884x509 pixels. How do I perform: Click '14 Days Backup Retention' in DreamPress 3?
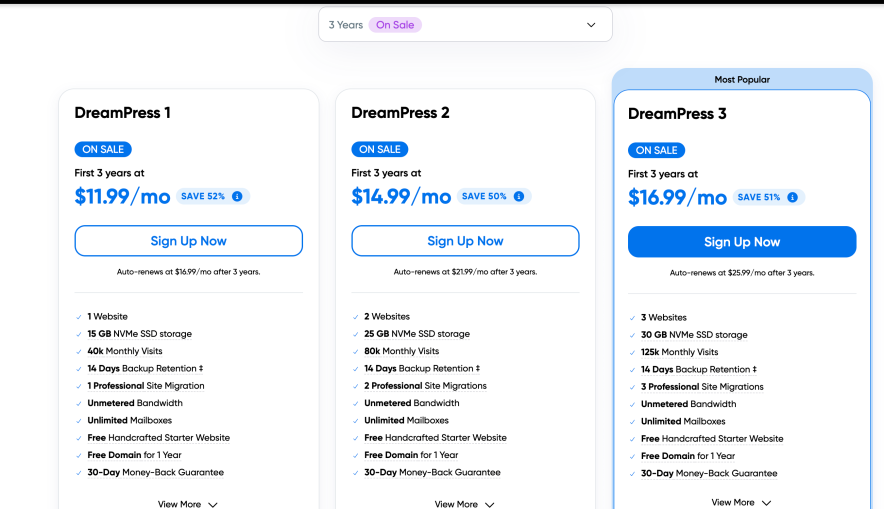[699, 370]
